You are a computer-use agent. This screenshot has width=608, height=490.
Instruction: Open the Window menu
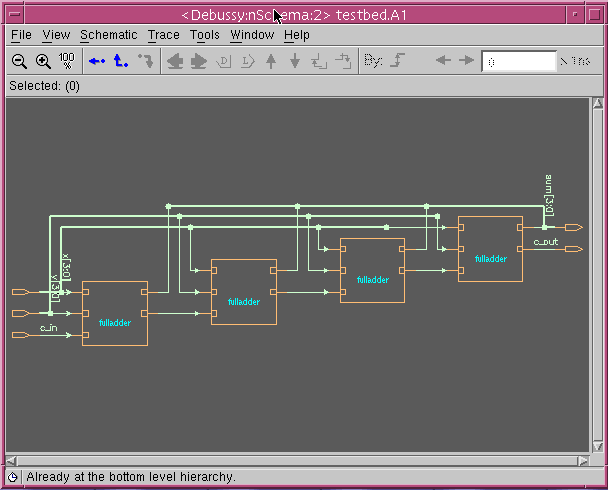pyautogui.click(x=252, y=35)
